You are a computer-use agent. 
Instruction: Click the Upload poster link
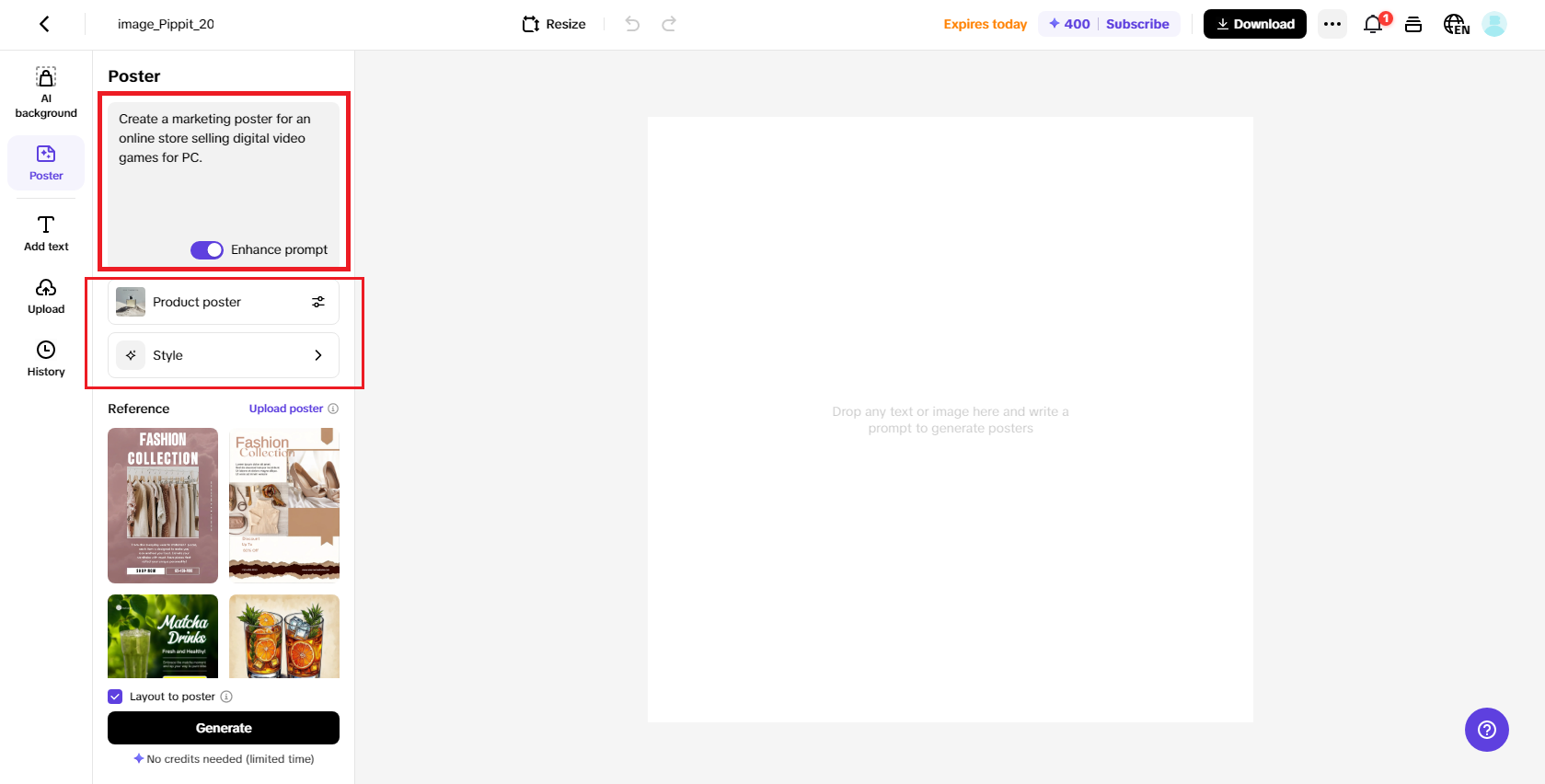point(285,409)
